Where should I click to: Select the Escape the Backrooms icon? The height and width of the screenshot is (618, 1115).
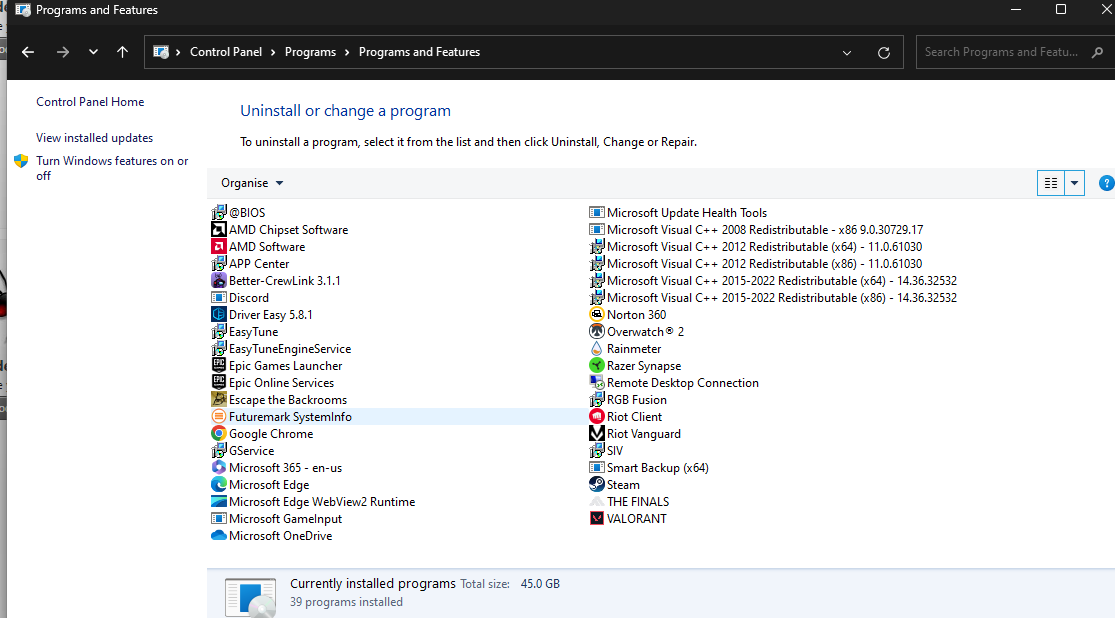click(219, 400)
